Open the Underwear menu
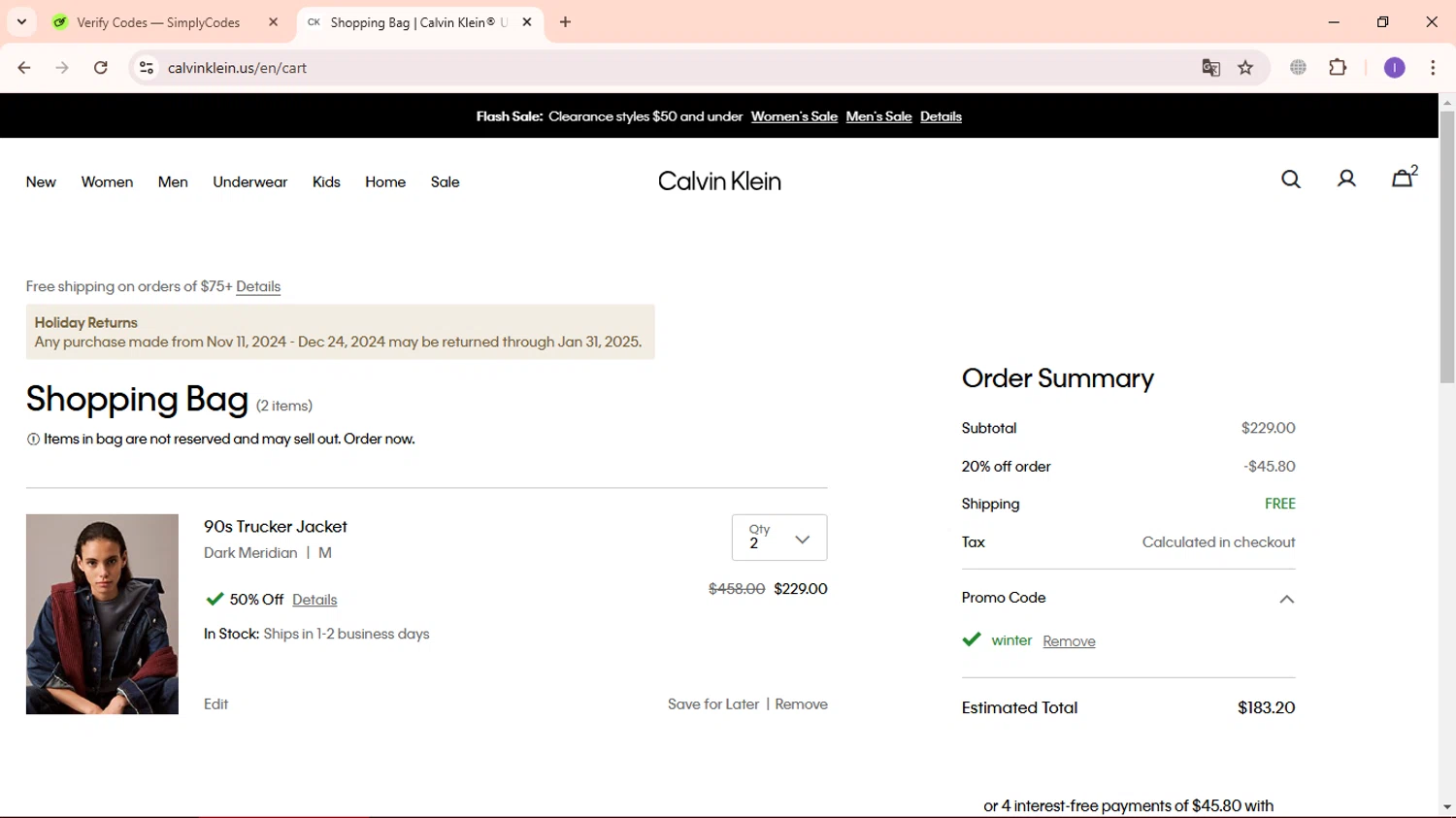 250,182
